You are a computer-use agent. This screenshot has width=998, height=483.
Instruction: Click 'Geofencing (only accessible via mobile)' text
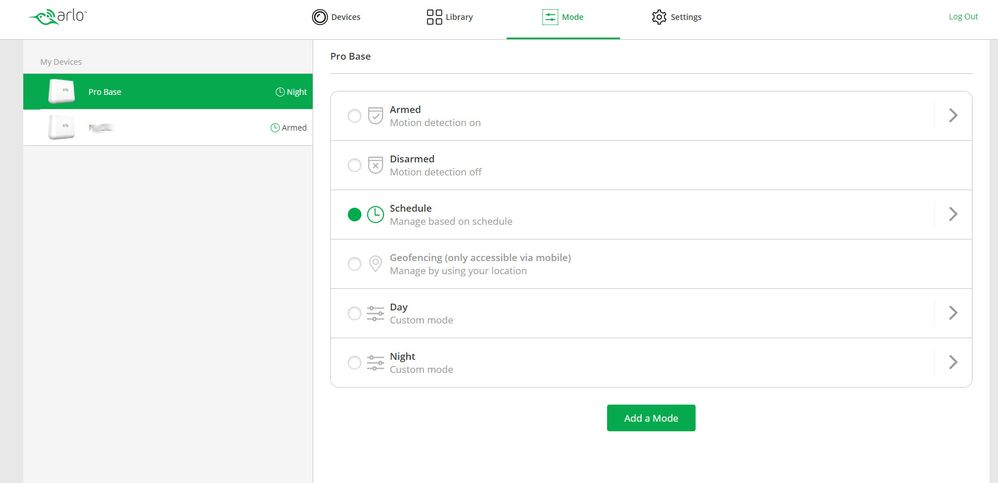click(x=480, y=258)
